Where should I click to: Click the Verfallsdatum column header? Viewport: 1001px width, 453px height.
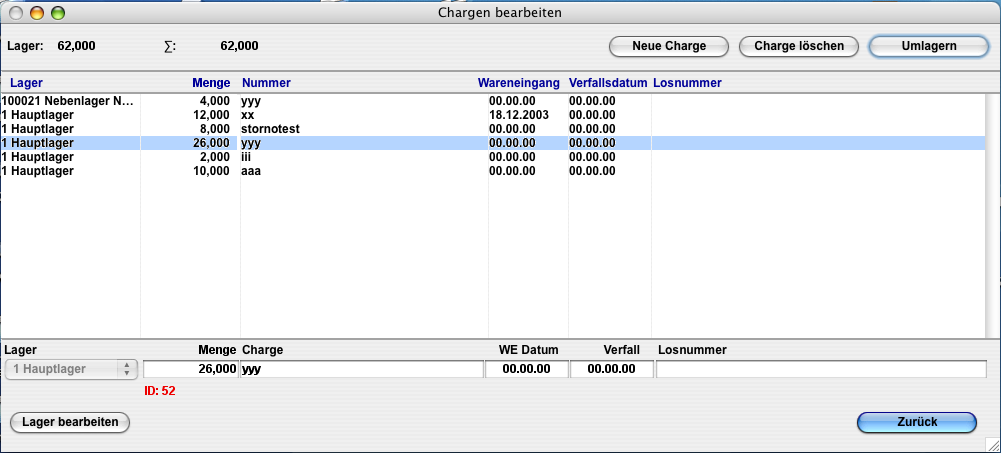(608, 82)
